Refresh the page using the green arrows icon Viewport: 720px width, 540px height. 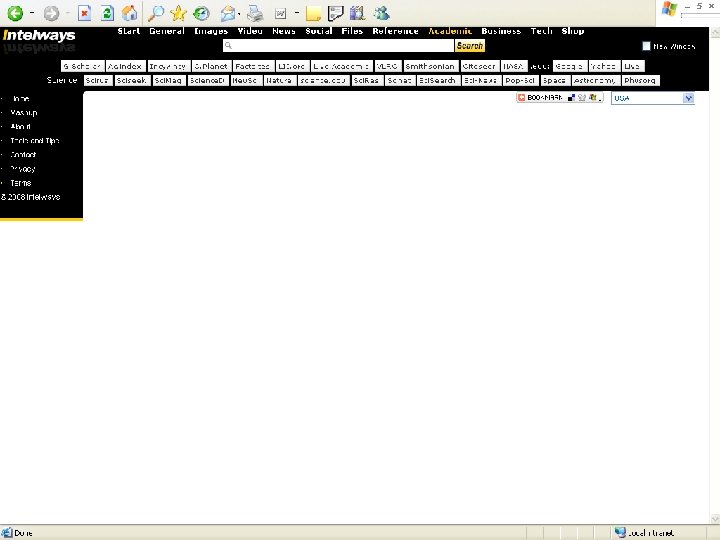(107, 13)
